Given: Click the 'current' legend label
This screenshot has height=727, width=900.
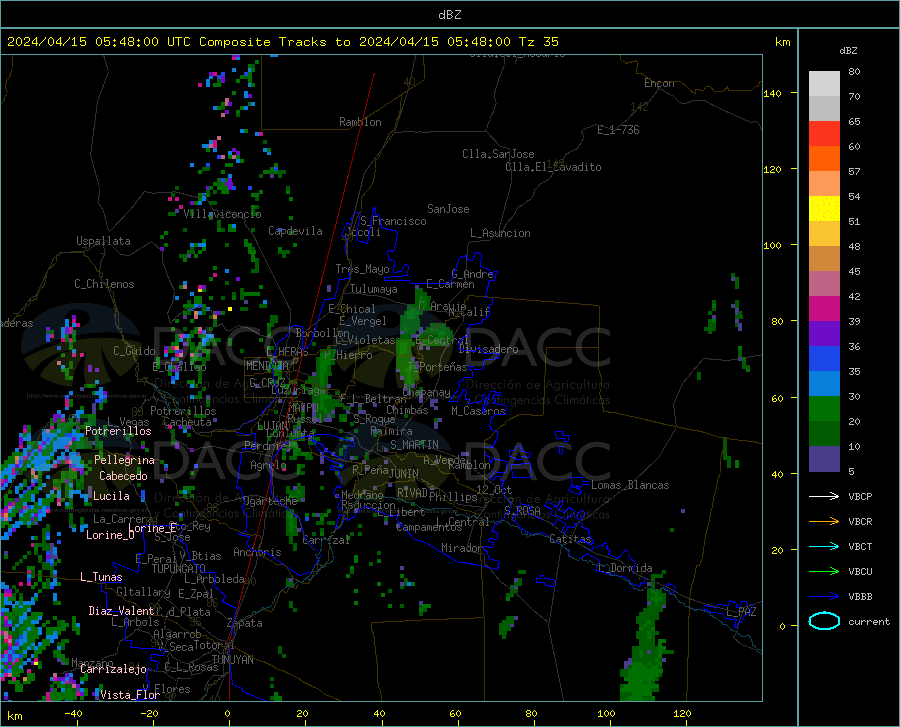Looking at the screenshot, I should pos(869,622).
